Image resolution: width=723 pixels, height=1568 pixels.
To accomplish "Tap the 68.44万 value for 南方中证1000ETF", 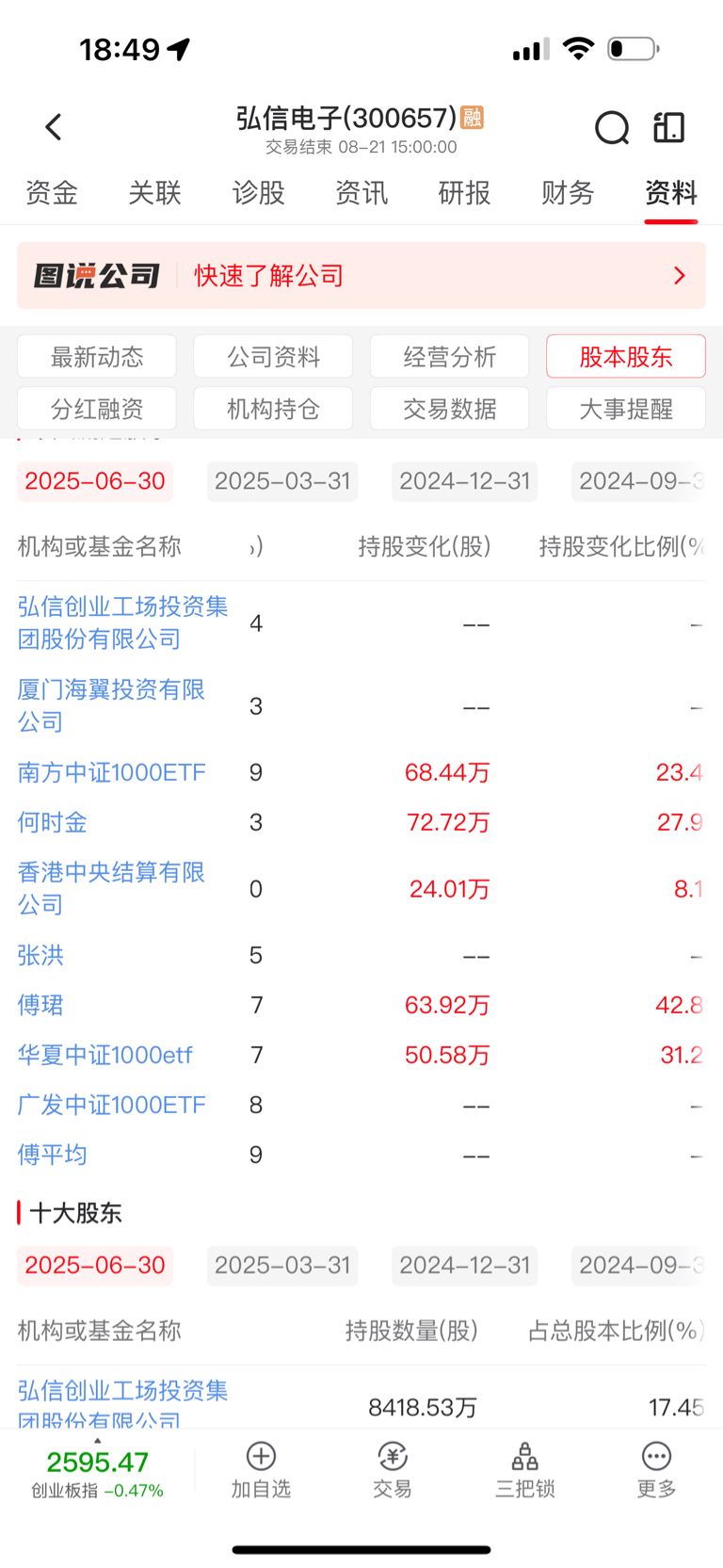I will click(447, 772).
